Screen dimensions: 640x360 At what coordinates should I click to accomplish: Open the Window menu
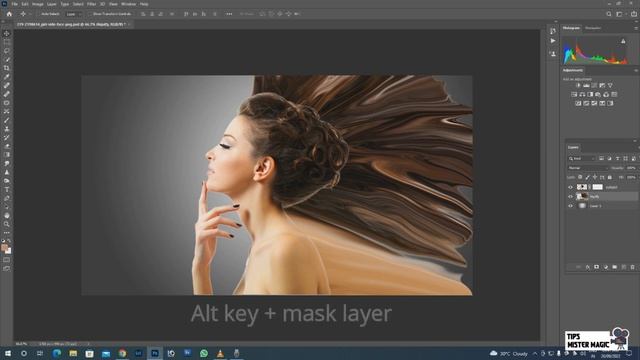tap(129, 4)
